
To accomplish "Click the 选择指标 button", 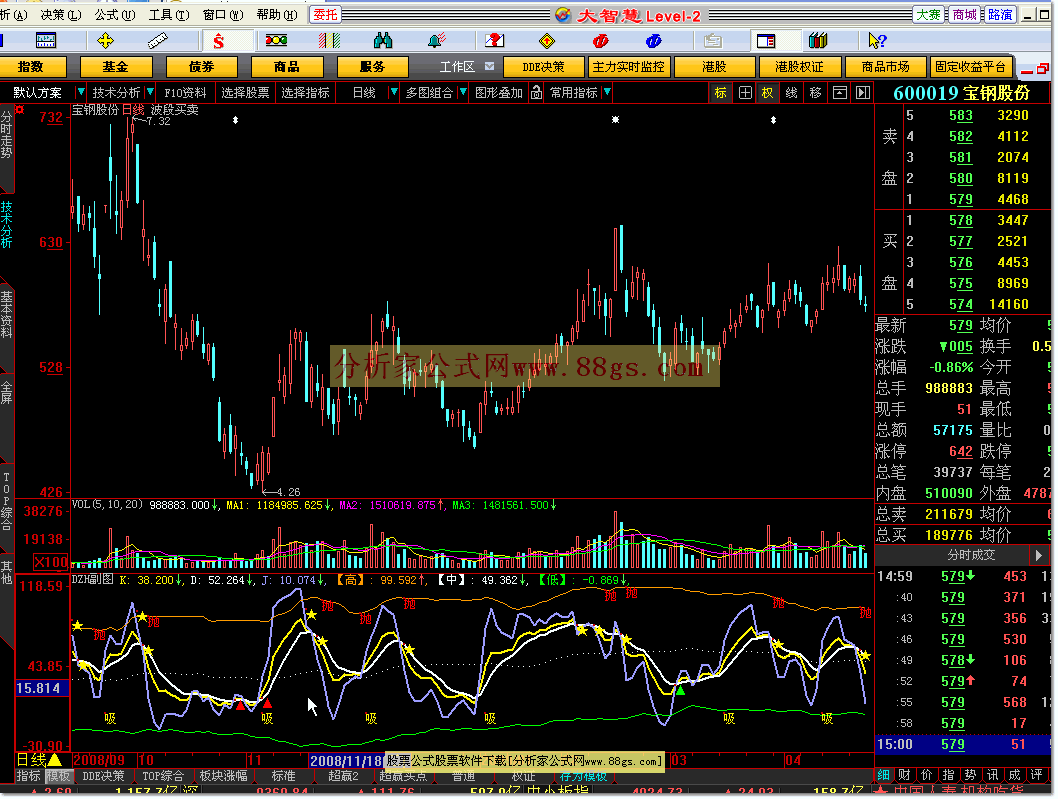I will pos(306,92).
